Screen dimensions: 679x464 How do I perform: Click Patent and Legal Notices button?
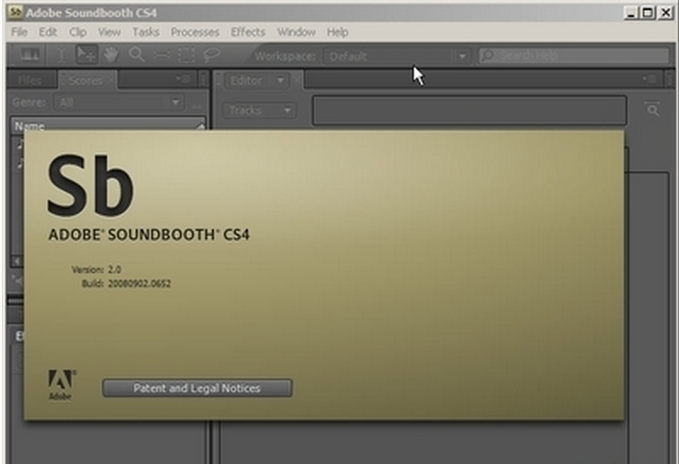197,387
